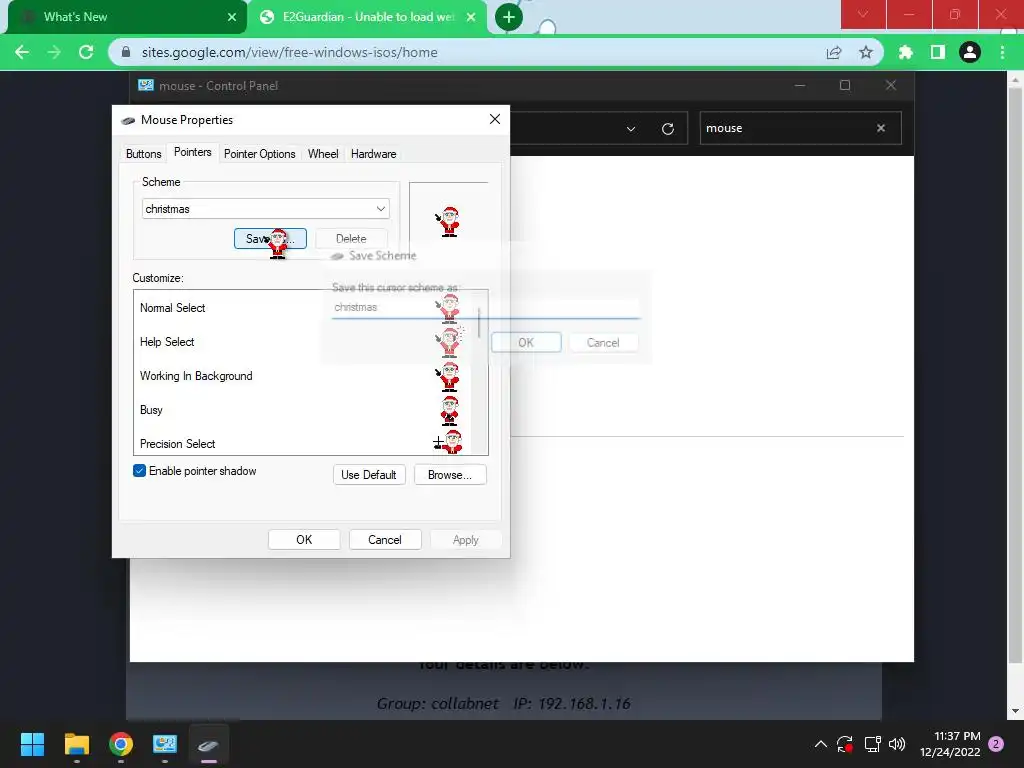The width and height of the screenshot is (1024, 768).
Task: Close the What's New tab
Action: click(232, 17)
